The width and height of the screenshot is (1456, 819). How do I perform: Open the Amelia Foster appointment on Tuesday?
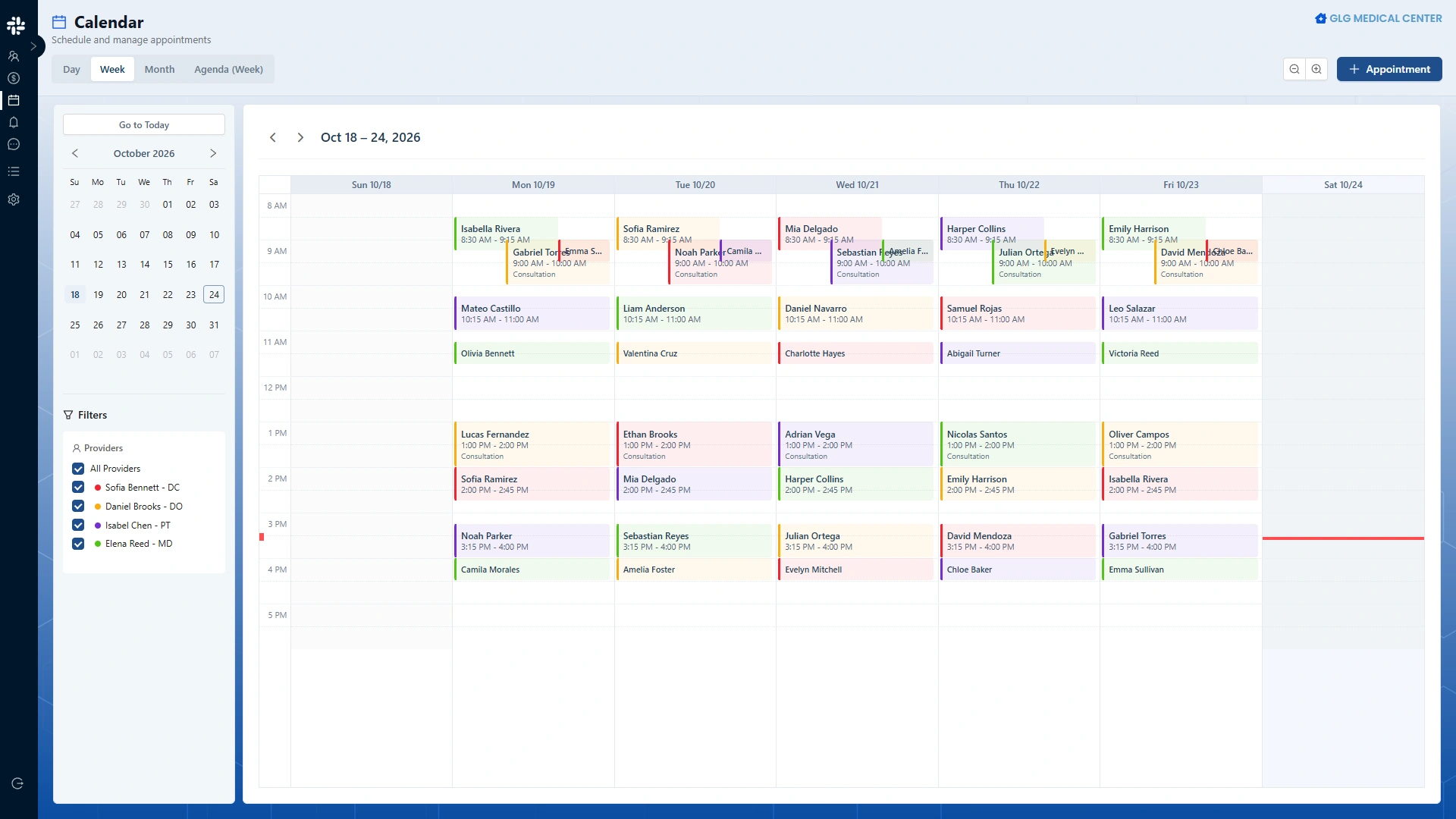coord(694,570)
